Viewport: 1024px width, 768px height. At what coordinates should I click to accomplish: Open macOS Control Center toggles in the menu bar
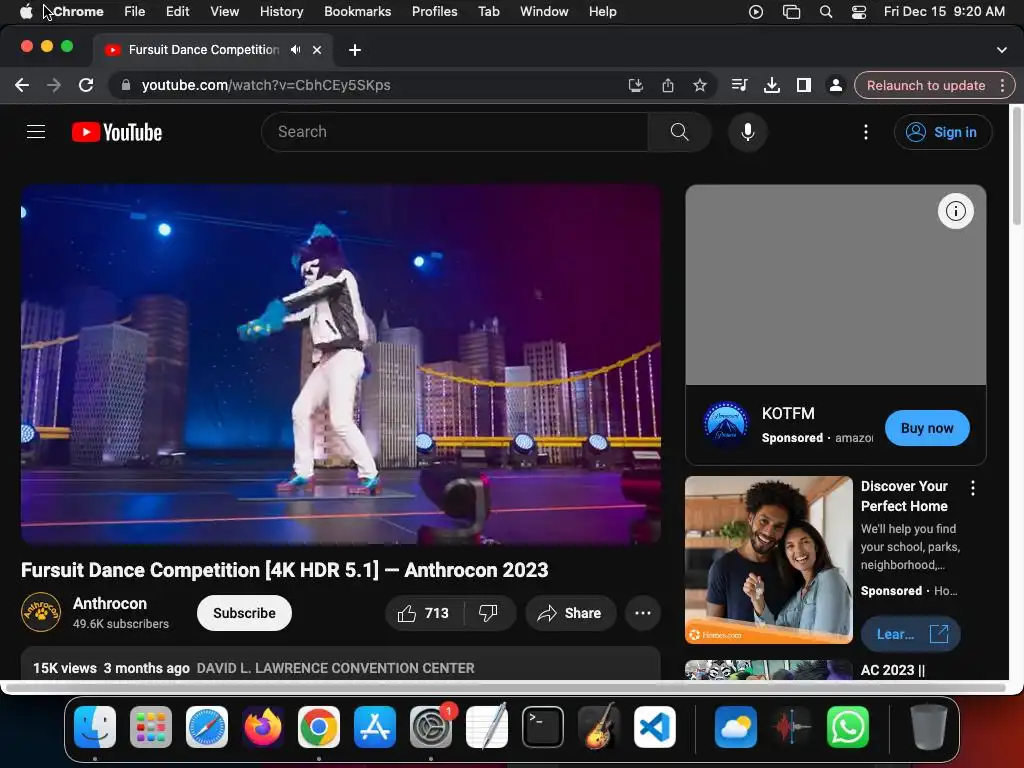tap(858, 12)
